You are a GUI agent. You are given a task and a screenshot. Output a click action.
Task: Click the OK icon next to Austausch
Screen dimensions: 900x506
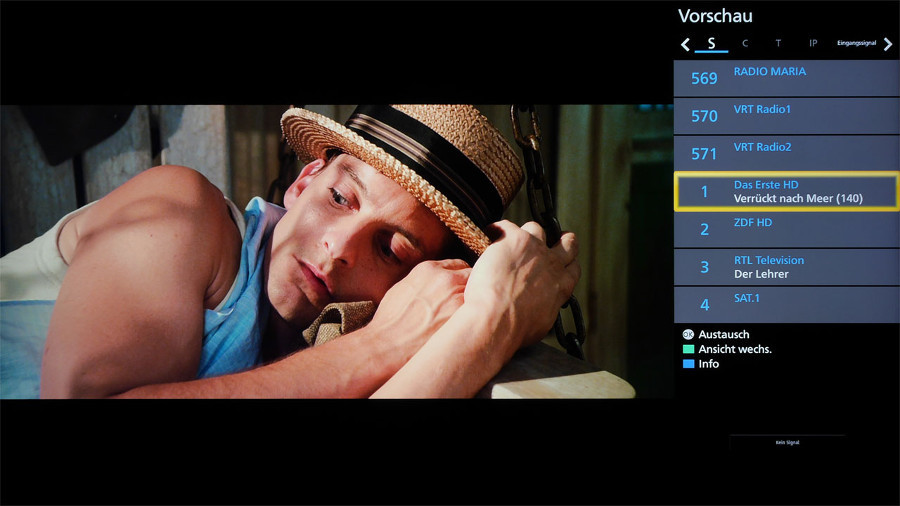pos(688,334)
